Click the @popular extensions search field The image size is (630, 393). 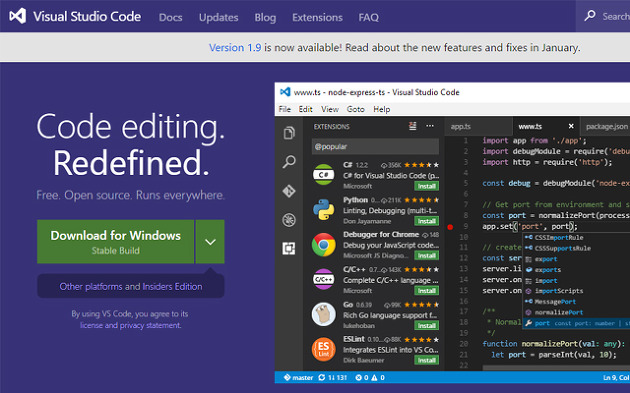[x=375, y=147]
